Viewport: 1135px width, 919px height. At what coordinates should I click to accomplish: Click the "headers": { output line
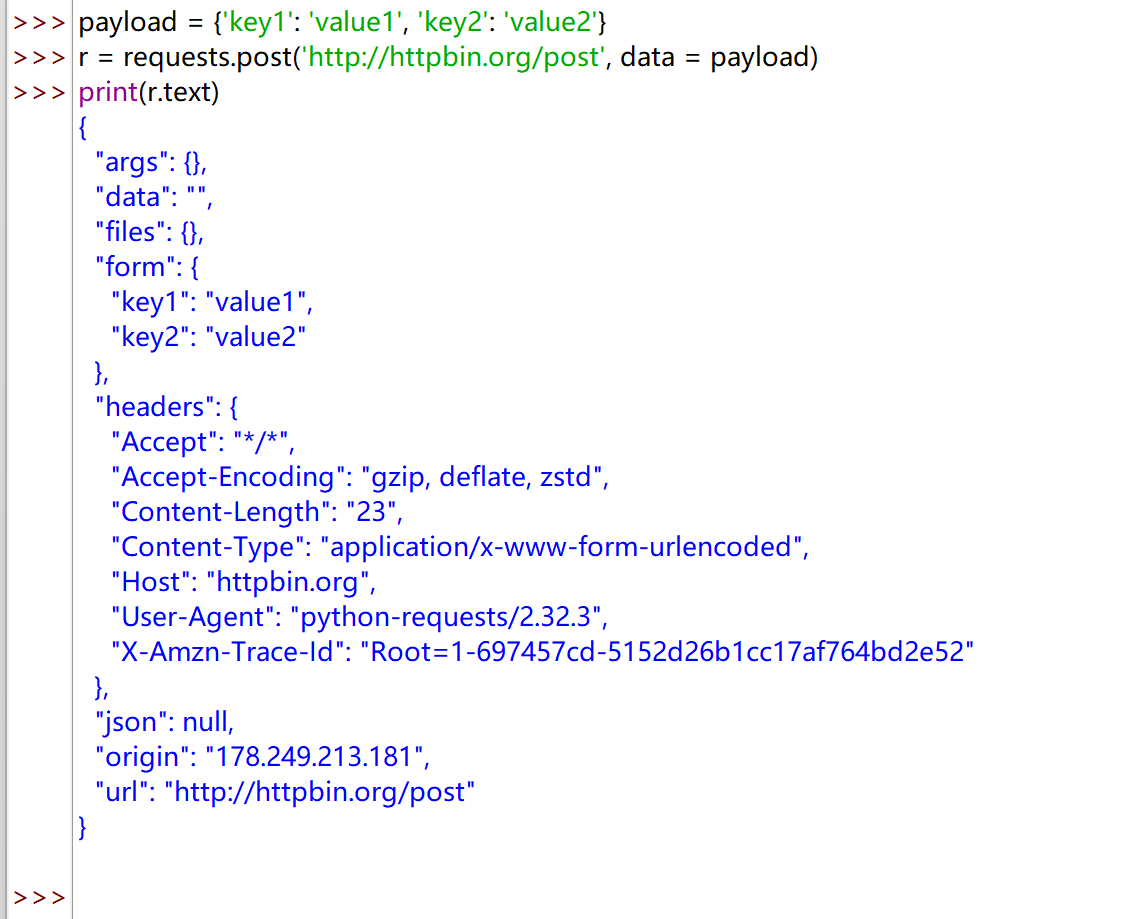[x=165, y=408]
